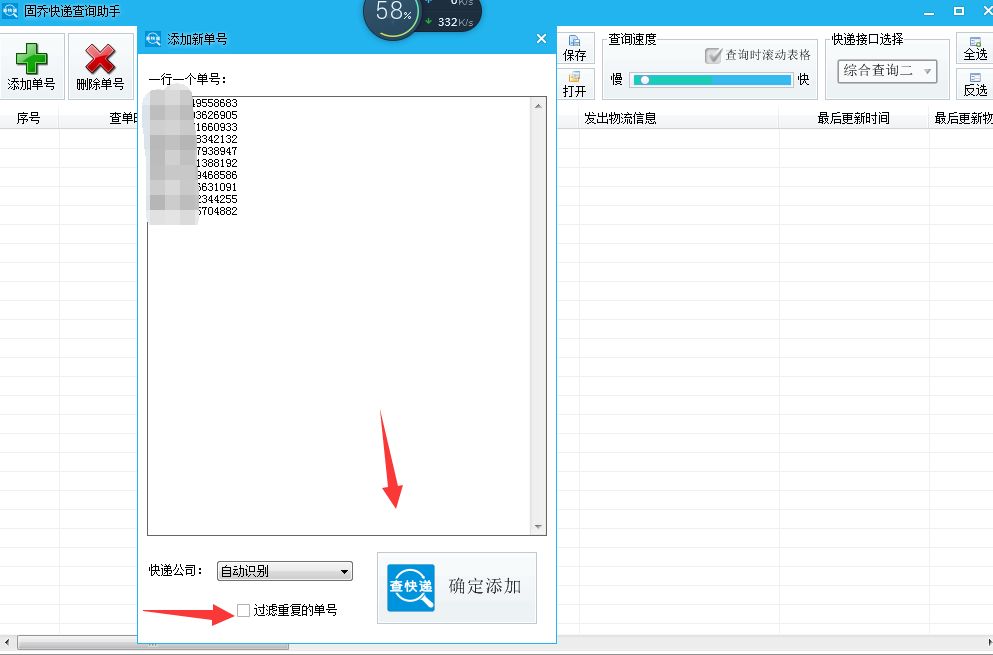
Task: Enable the 过滤重复的单号 checkbox
Action: [242, 609]
